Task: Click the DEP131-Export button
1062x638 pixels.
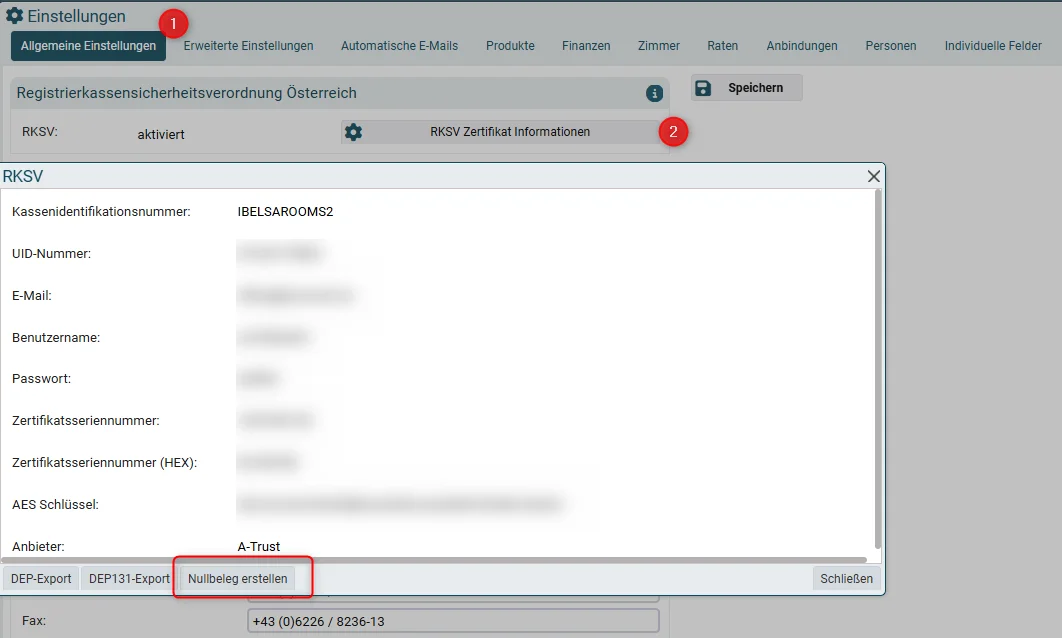Action: [x=129, y=579]
